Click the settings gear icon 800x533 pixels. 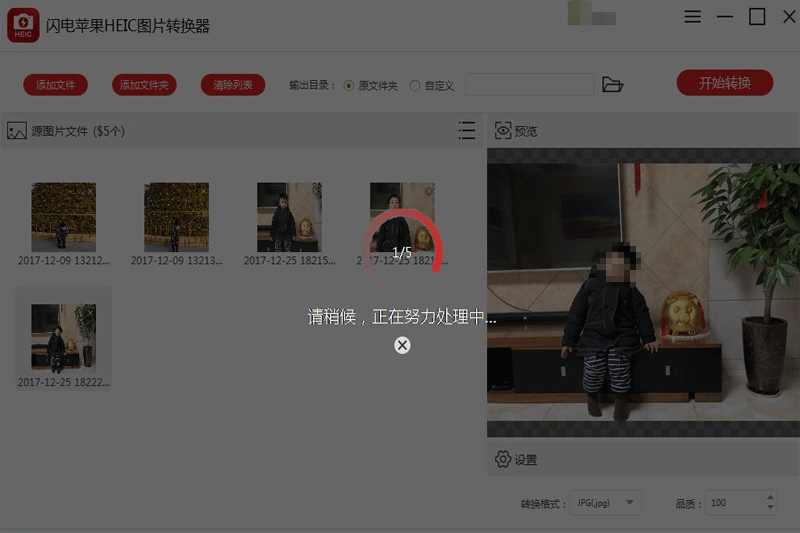coord(504,460)
